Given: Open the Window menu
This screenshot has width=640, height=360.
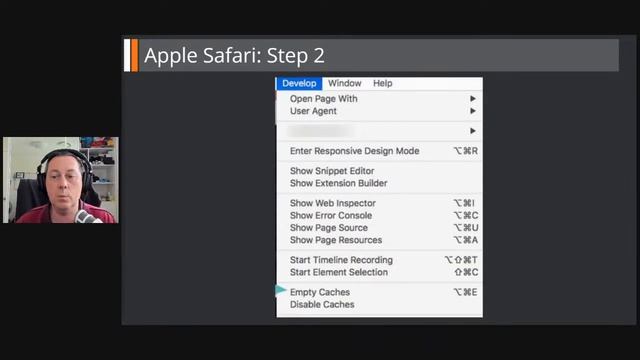Looking at the screenshot, I should [344, 83].
